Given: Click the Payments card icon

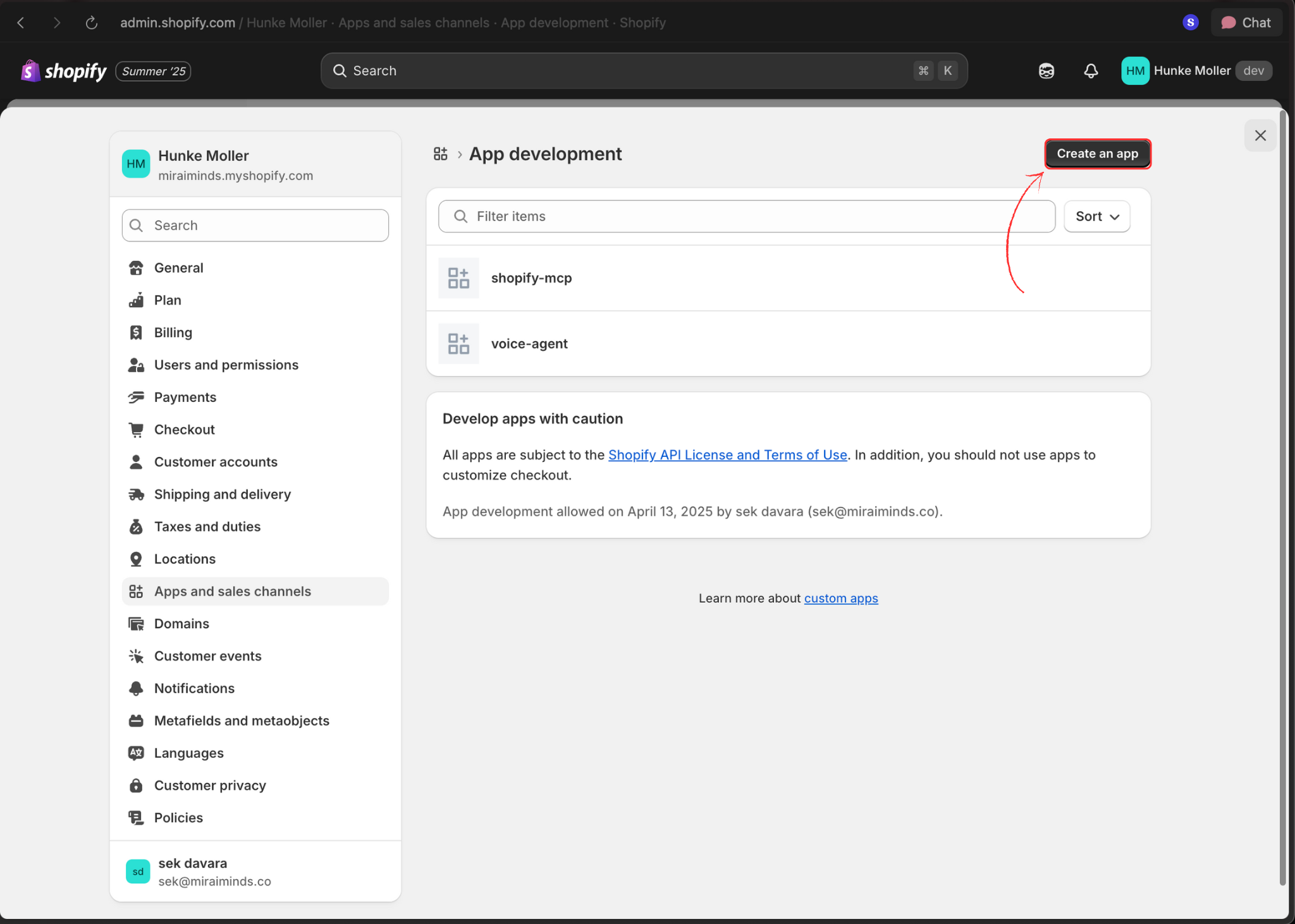Looking at the screenshot, I should pyautogui.click(x=136, y=397).
